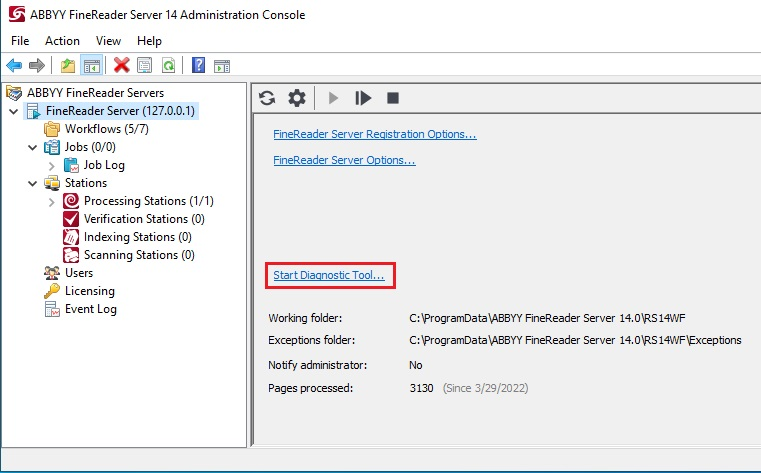Screen dimensions: 761x473
Task: Click the Workflows folder icon
Action: (x=52, y=129)
